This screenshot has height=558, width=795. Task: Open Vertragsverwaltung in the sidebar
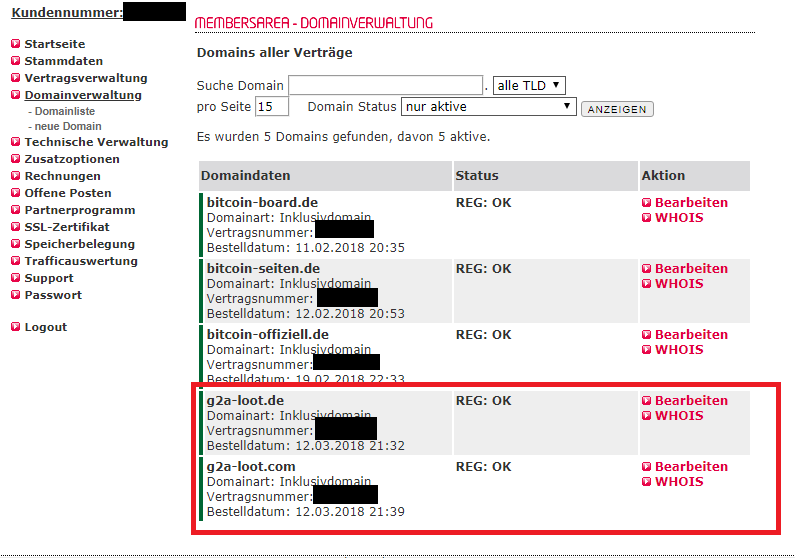(x=85, y=78)
